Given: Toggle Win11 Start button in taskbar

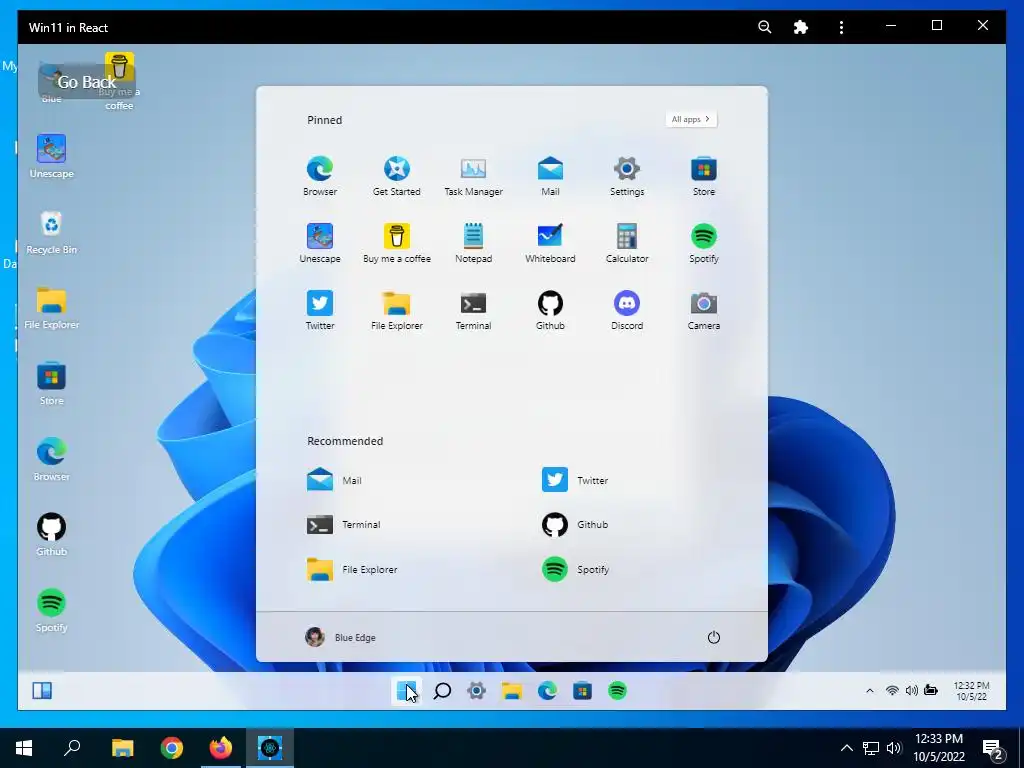Looking at the screenshot, I should pos(406,690).
